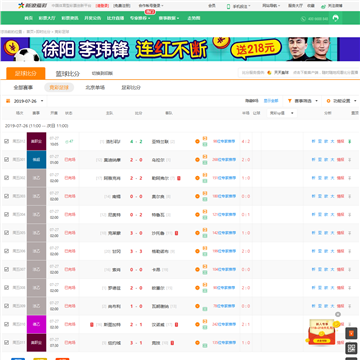Click the Weibo follow icon

coord(323,6)
